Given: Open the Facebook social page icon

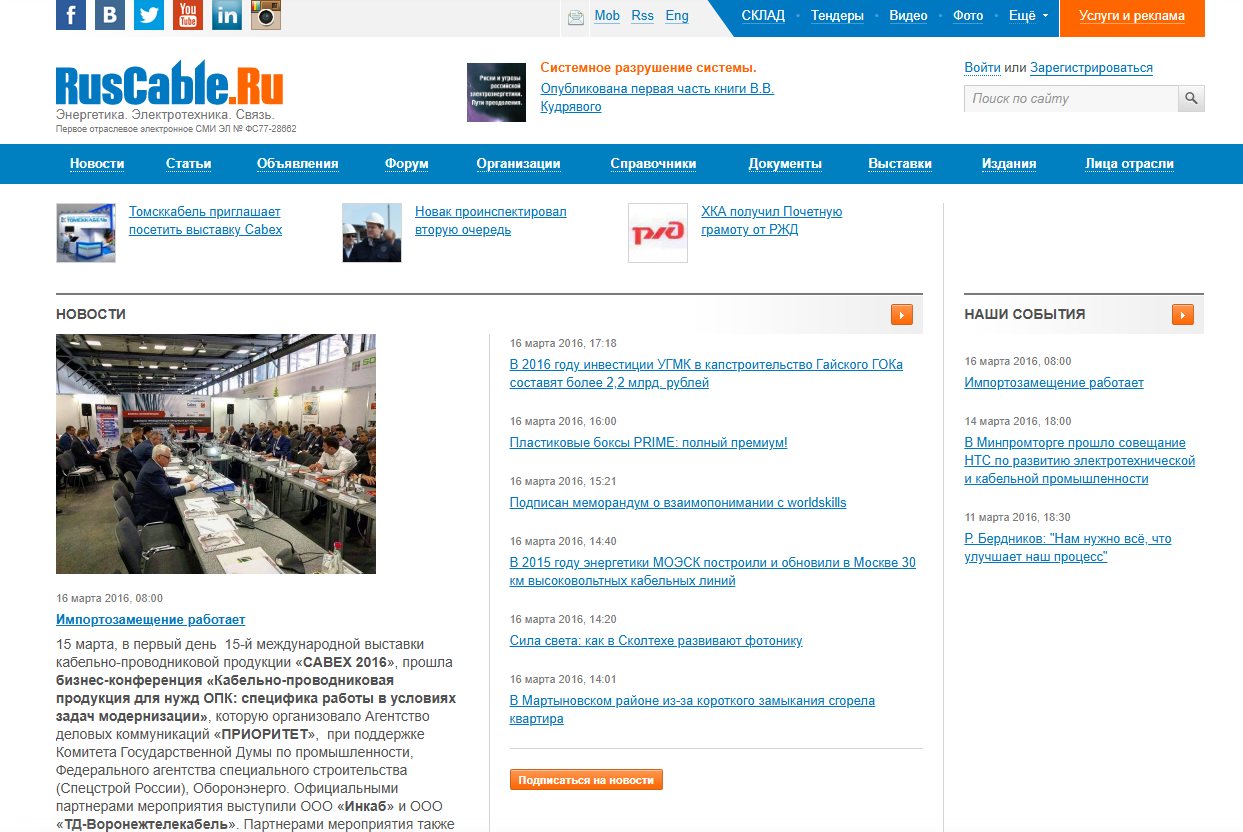Looking at the screenshot, I should tap(70, 15).
